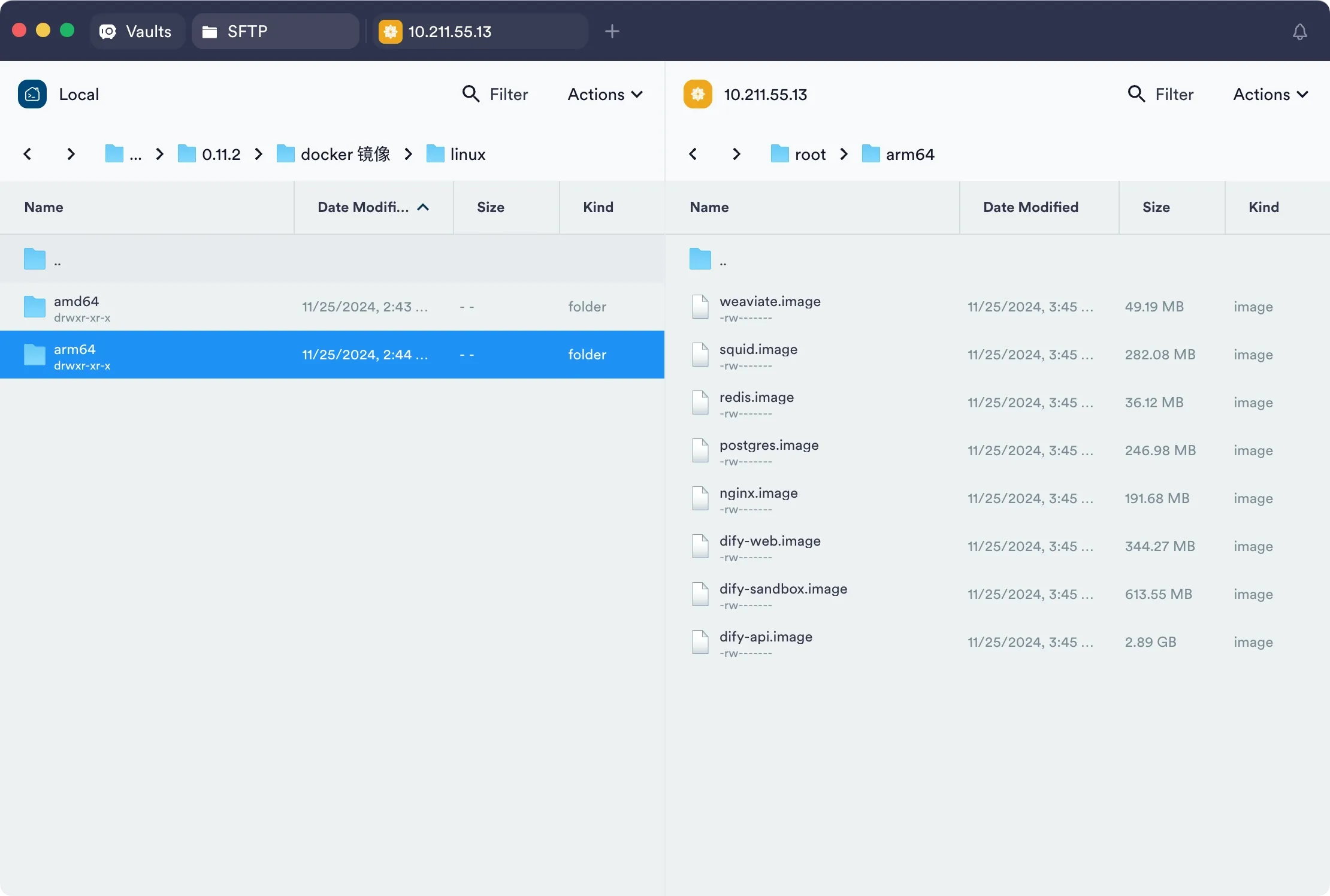Click the Local terminal host icon

point(32,94)
